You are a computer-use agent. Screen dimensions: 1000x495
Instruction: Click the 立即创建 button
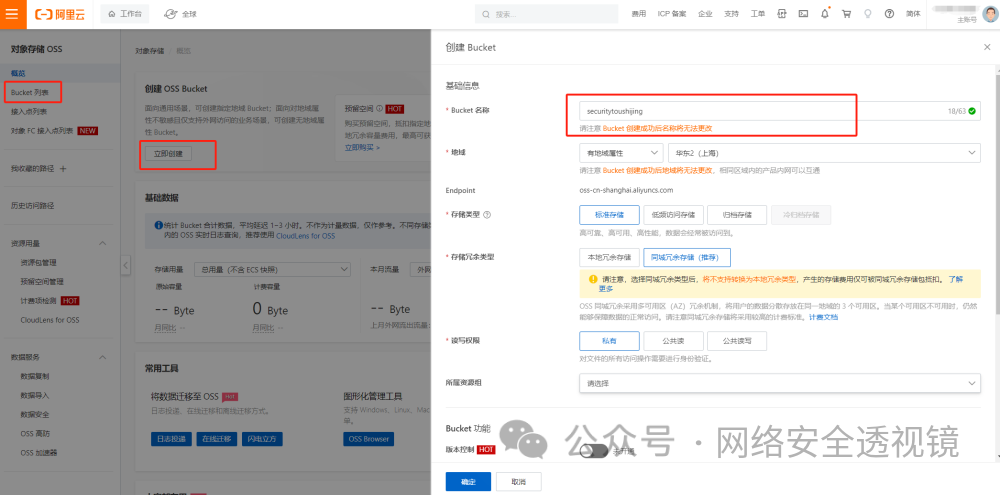point(168,154)
